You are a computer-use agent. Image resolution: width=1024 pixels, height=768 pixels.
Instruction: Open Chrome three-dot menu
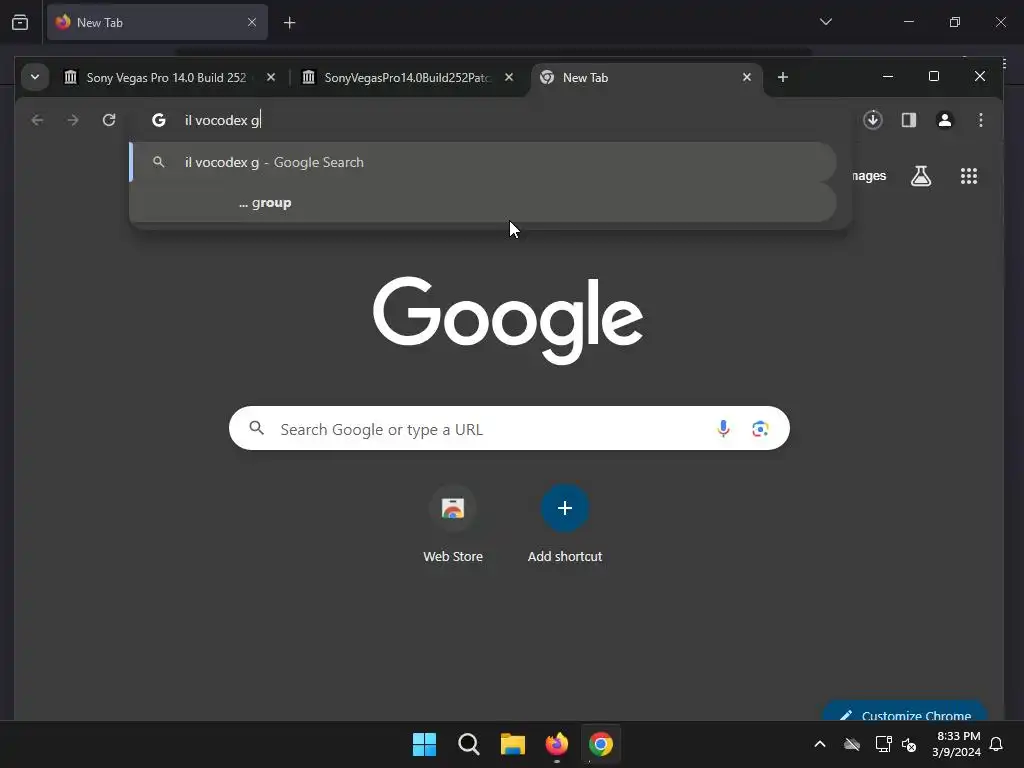pos(980,120)
